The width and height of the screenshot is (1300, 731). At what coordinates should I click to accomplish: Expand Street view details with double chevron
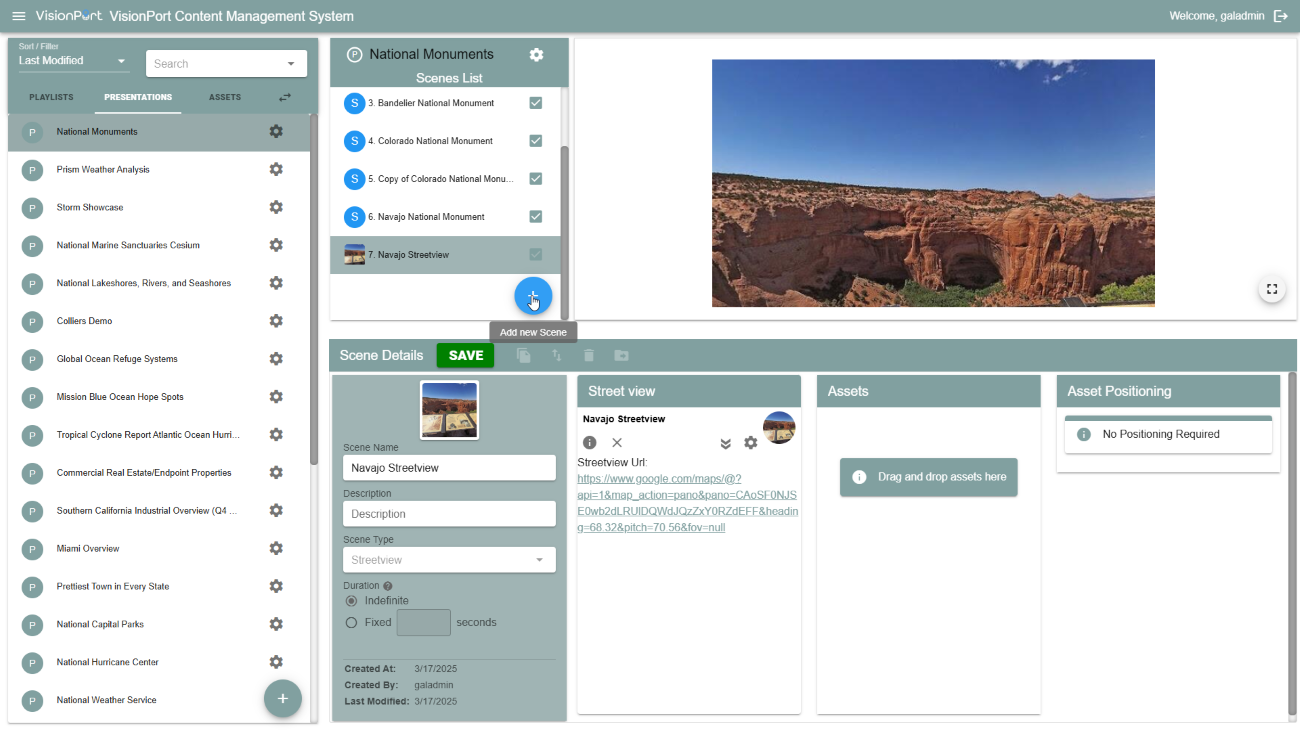[x=725, y=443]
